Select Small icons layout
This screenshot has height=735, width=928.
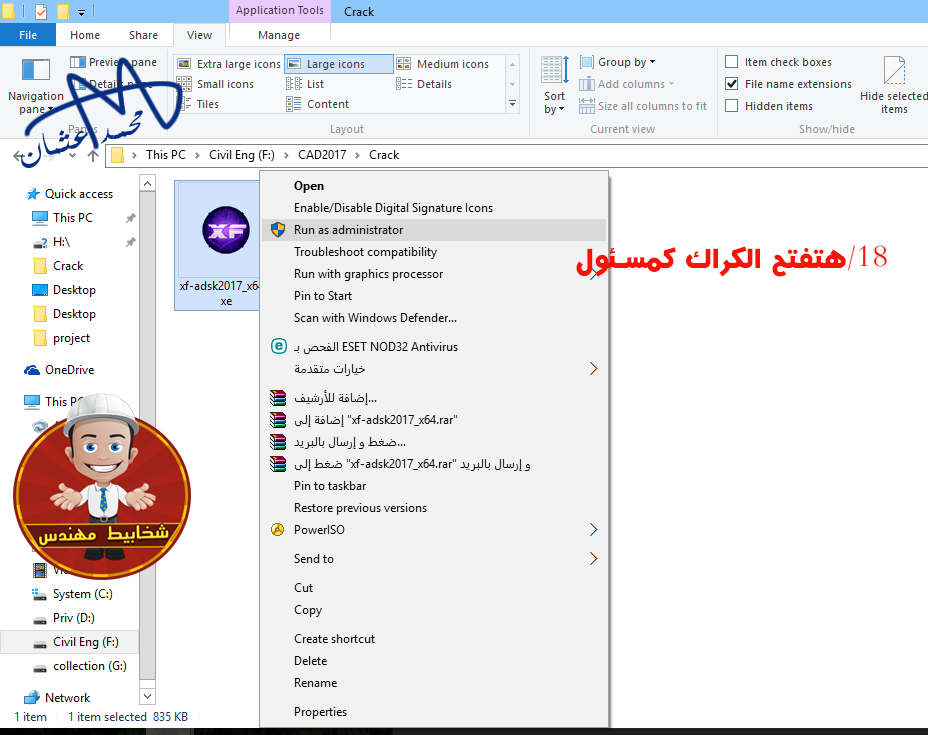215,84
